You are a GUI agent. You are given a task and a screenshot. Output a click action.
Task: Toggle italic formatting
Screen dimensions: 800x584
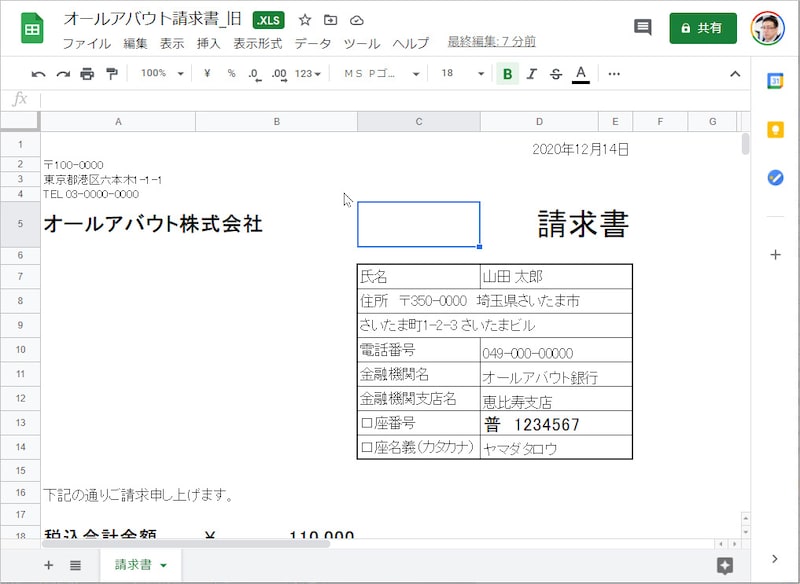coord(532,74)
